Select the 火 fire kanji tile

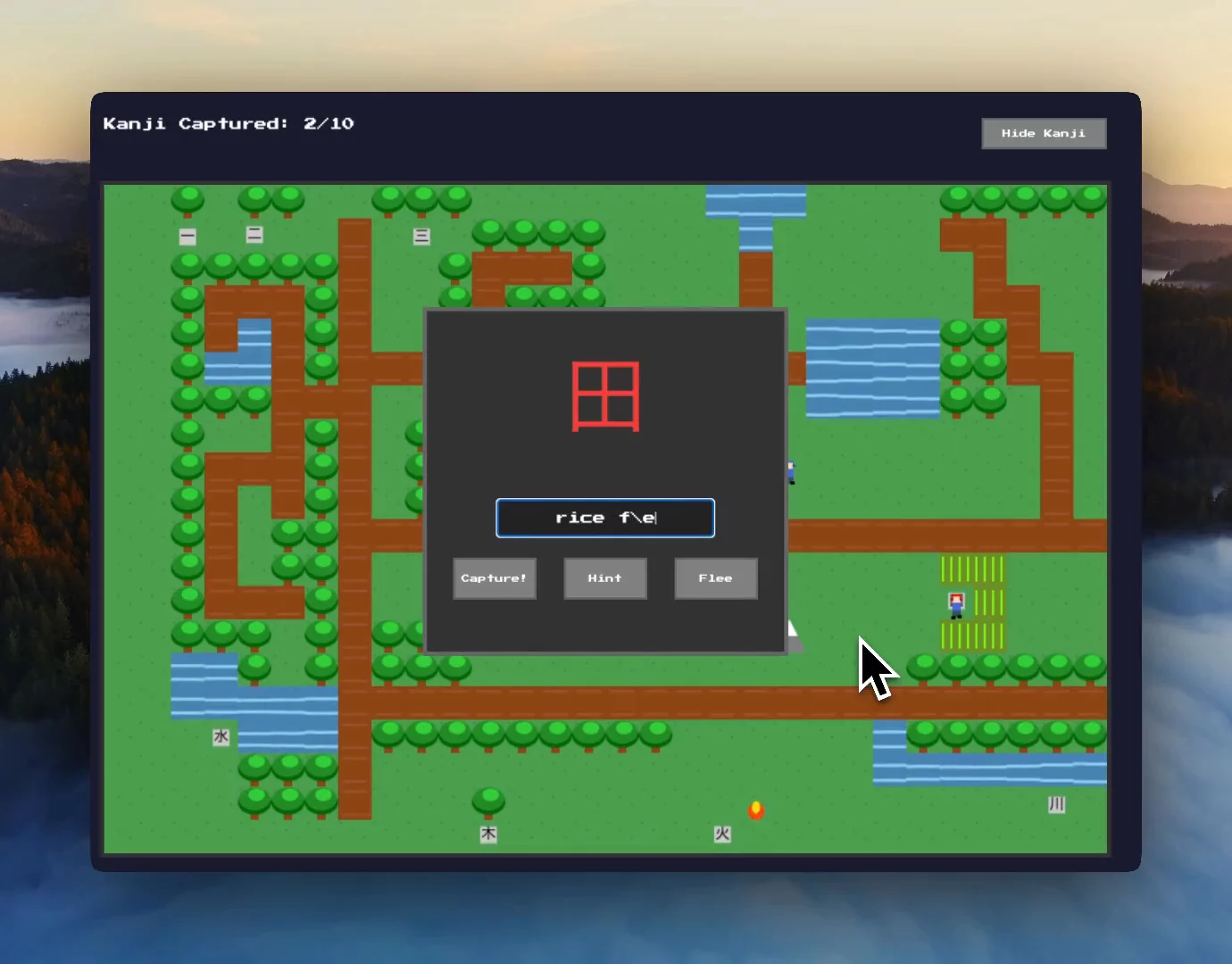point(722,835)
